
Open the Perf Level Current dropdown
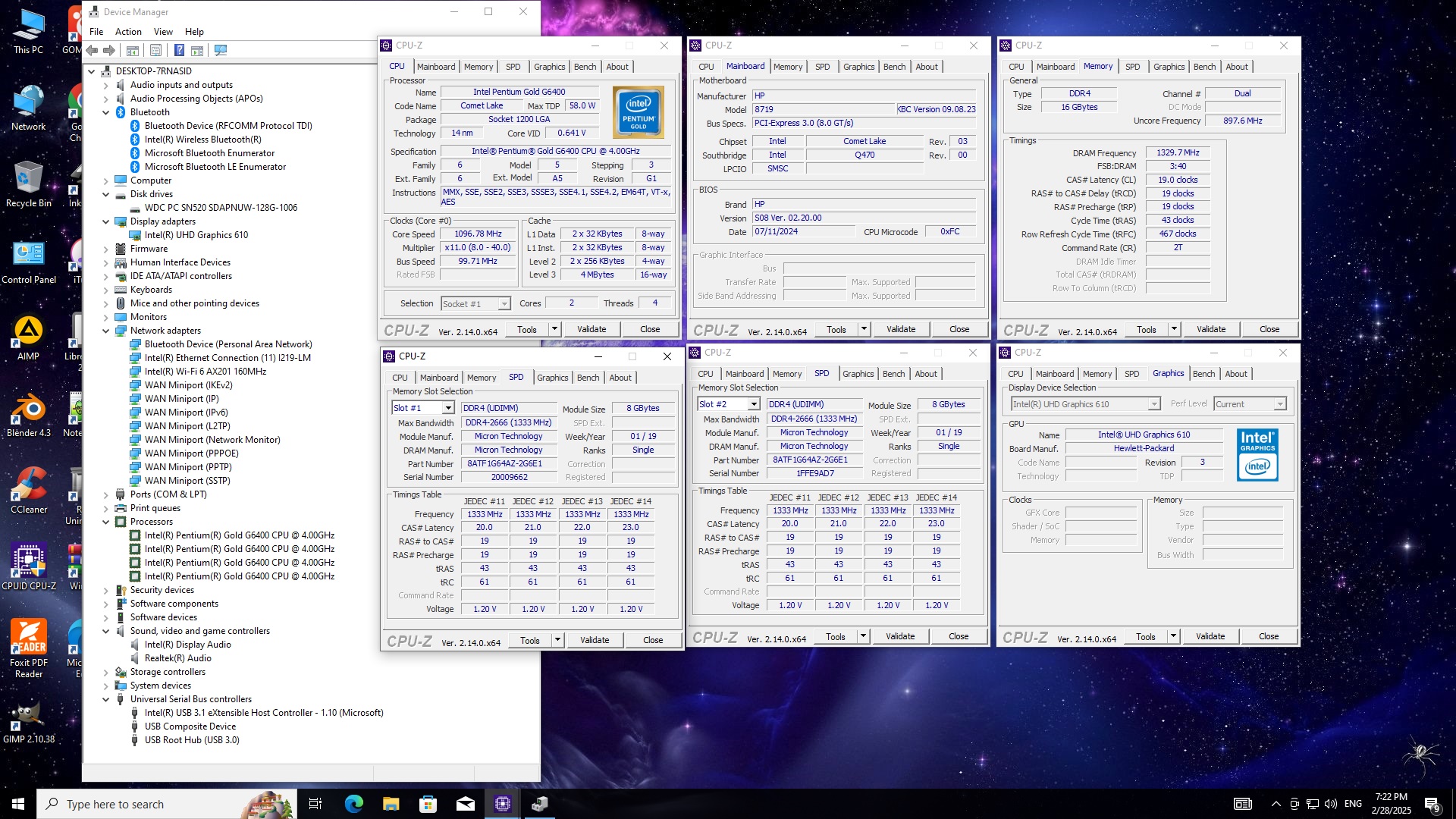(1280, 404)
